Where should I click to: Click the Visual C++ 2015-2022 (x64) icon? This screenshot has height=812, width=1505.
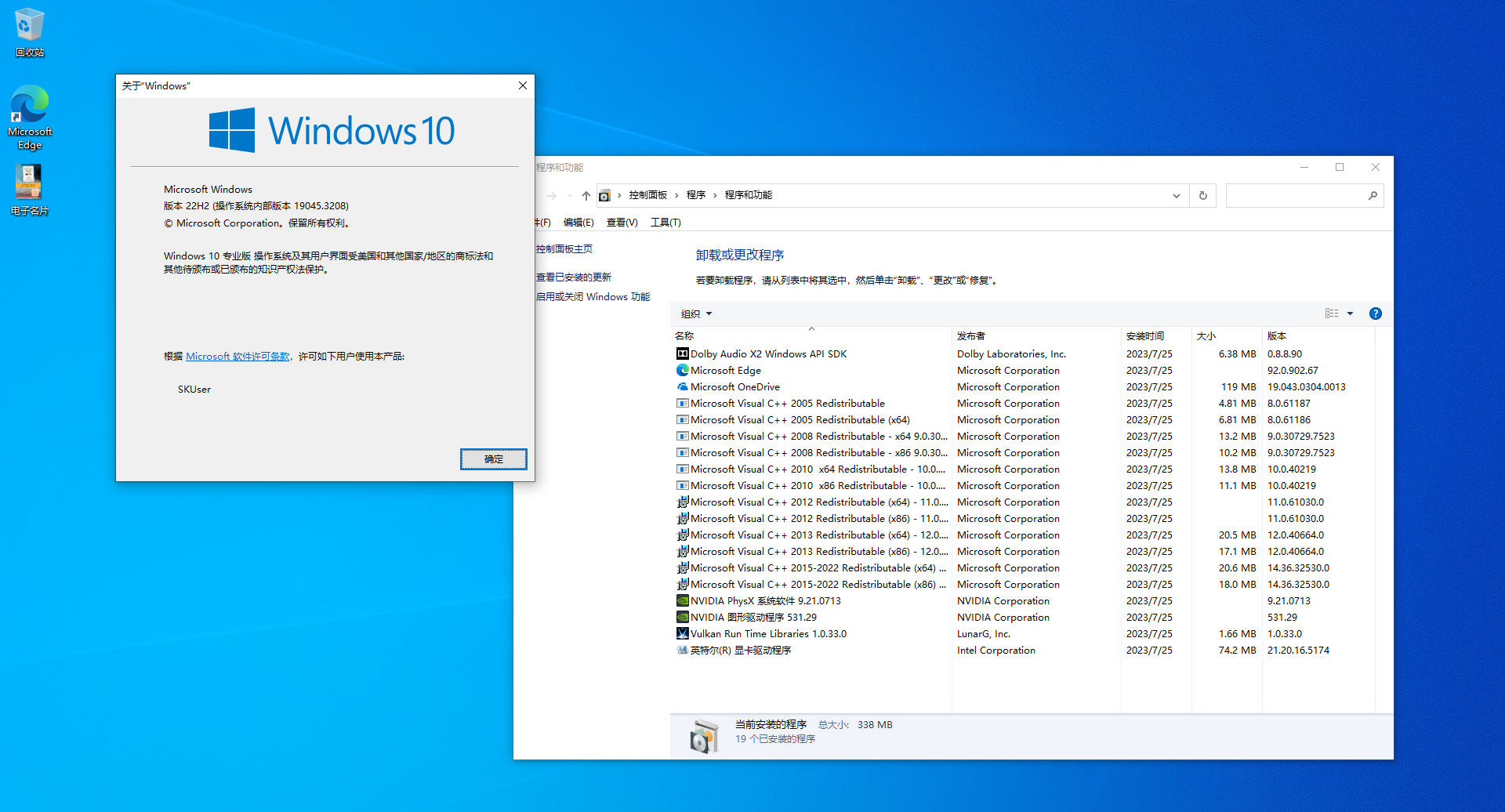[683, 568]
